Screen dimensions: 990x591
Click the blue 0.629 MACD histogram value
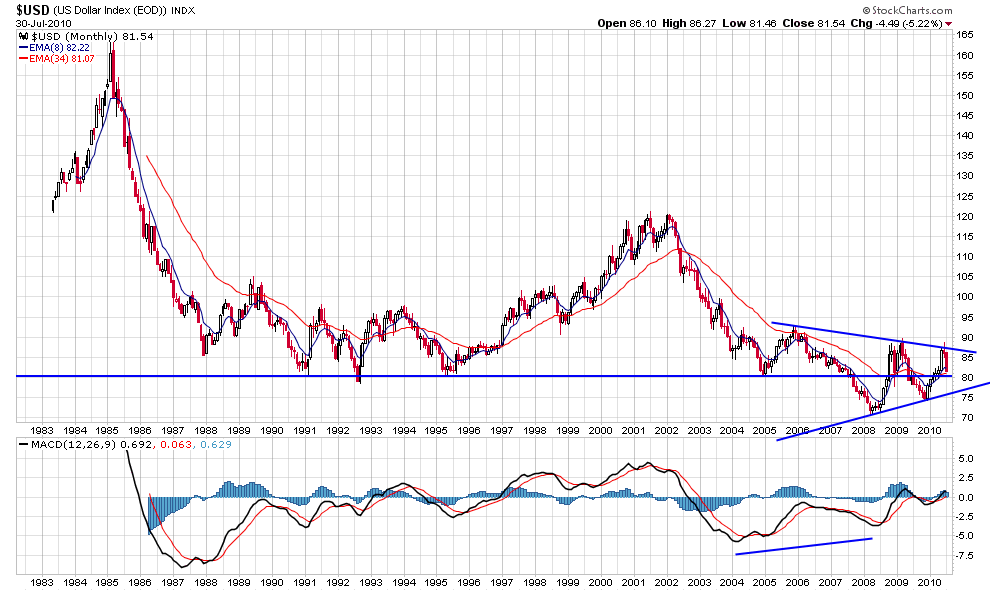point(216,445)
